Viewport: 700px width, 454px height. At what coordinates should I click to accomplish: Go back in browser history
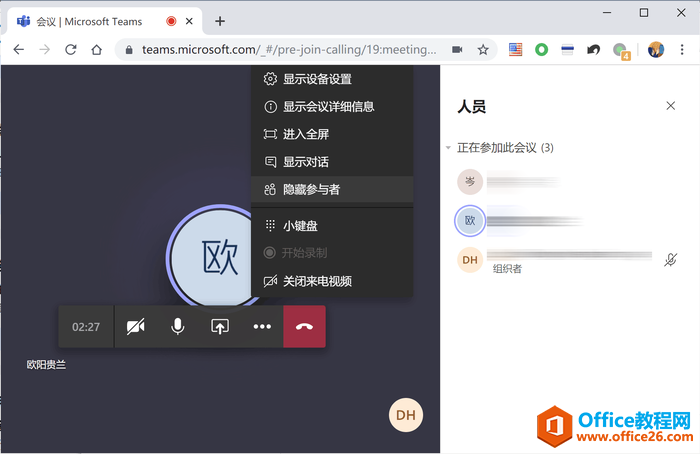[19, 50]
